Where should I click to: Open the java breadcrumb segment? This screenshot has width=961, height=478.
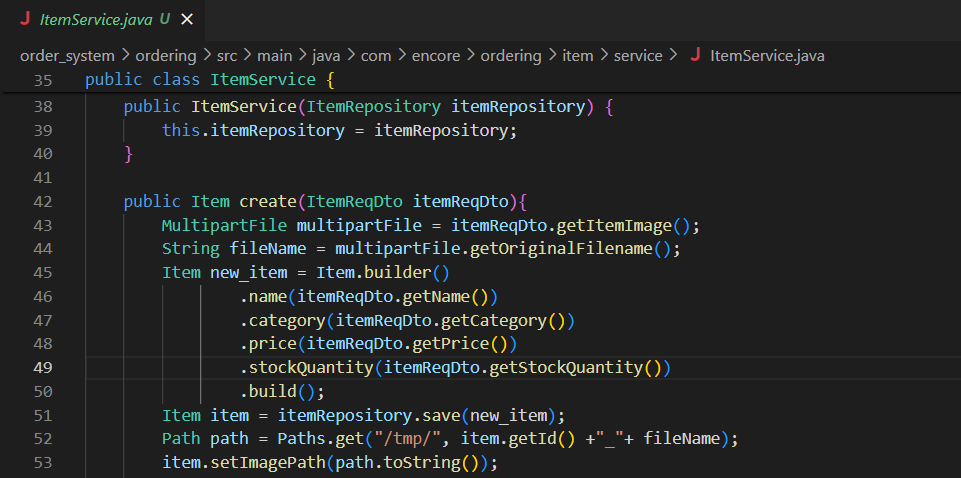(x=326, y=56)
